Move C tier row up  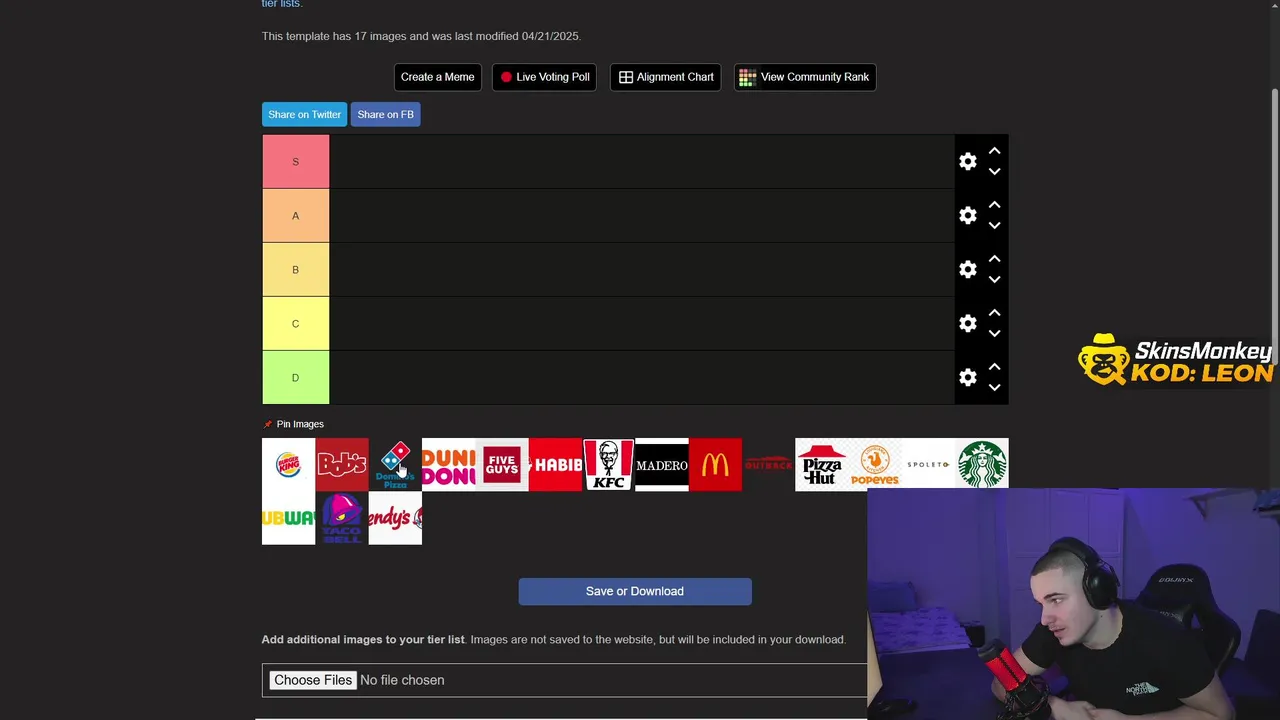pos(994,313)
